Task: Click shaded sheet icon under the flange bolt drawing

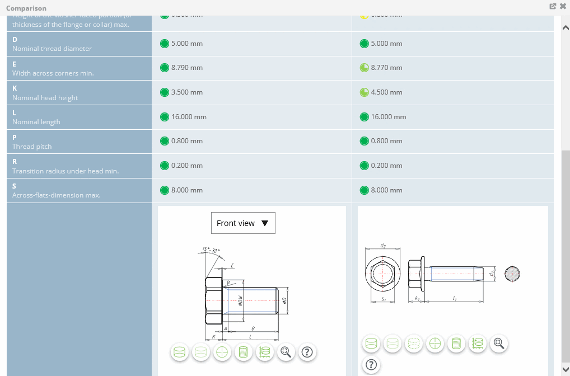Action: pyautogui.click(x=456, y=343)
